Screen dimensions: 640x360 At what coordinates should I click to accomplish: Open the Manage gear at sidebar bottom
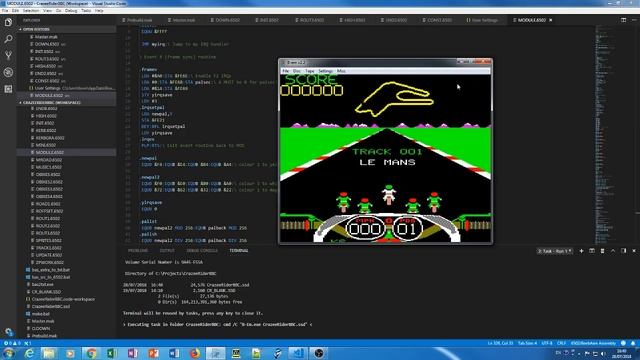[8, 332]
